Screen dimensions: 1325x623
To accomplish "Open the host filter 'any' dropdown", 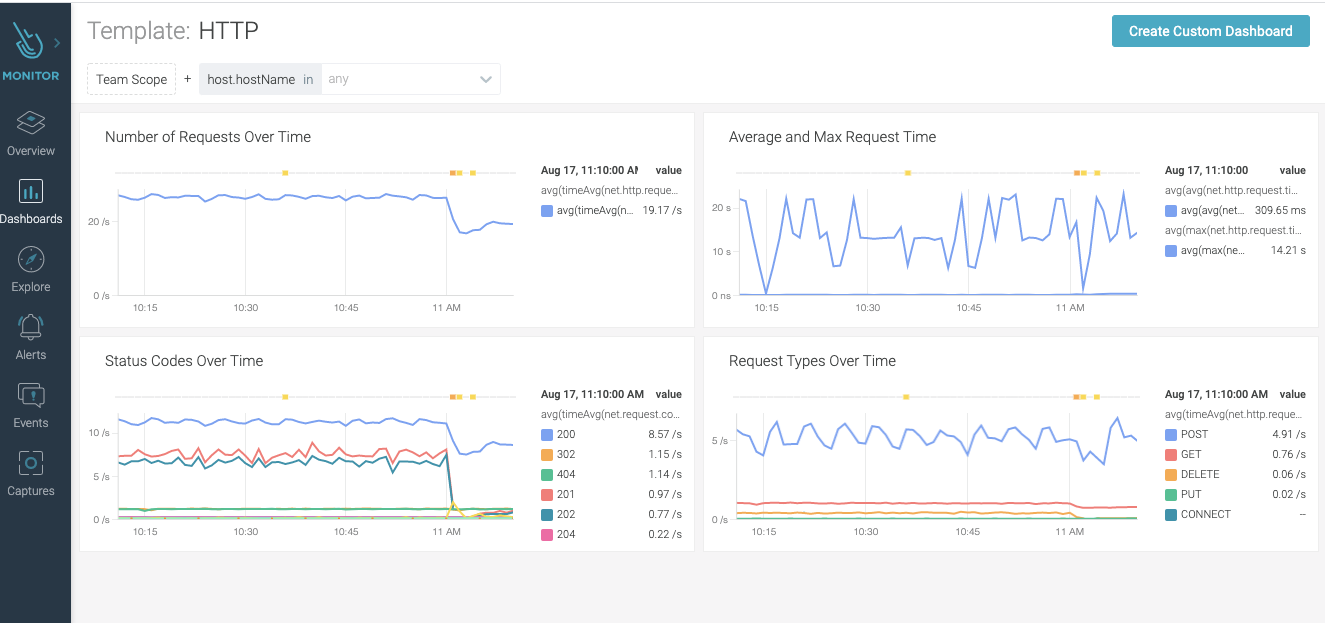I will [x=410, y=79].
